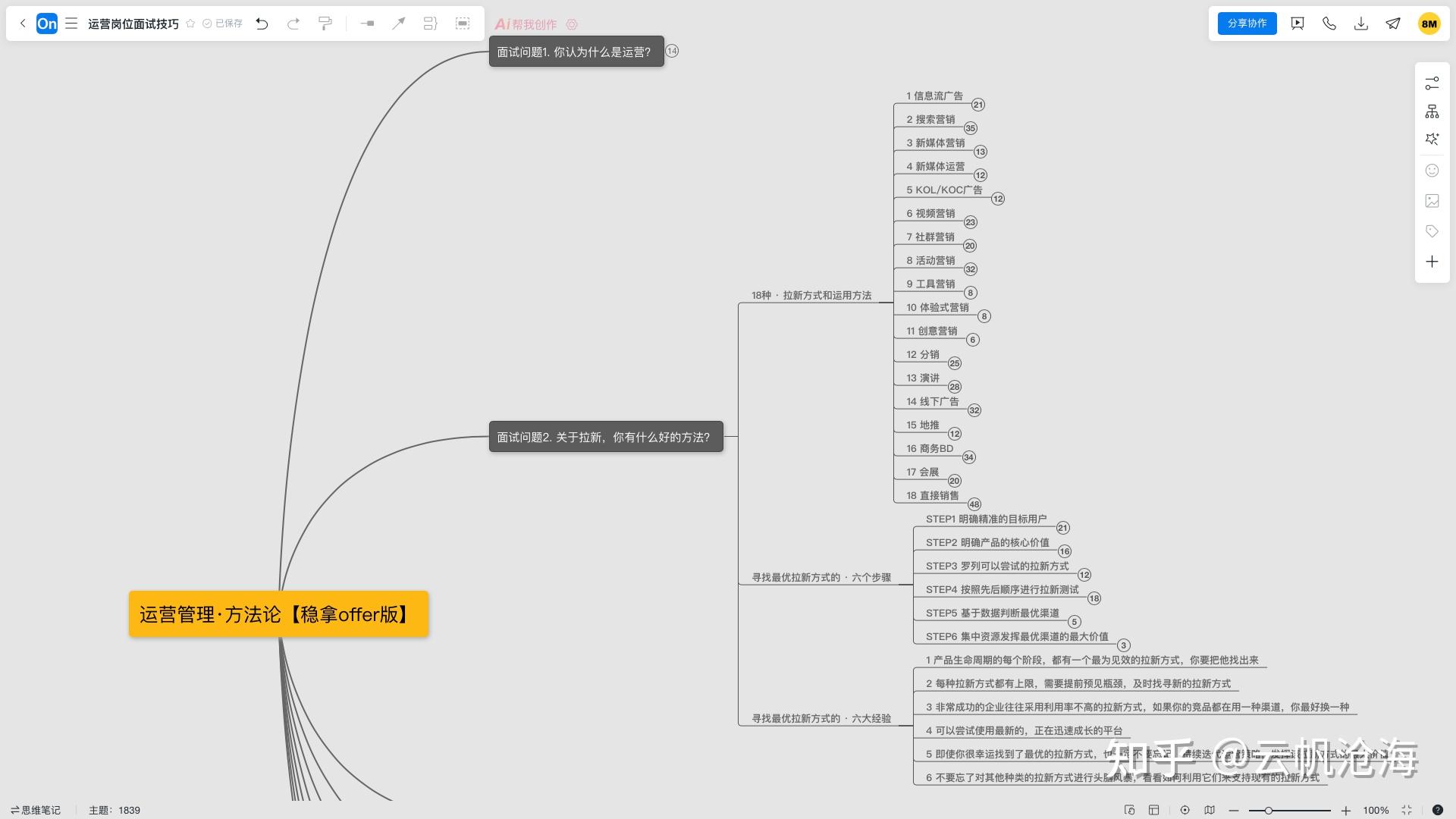This screenshot has height=819, width=1456.
Task: Switch to 思维笔记 mode
Action: (x=36, y=810)
